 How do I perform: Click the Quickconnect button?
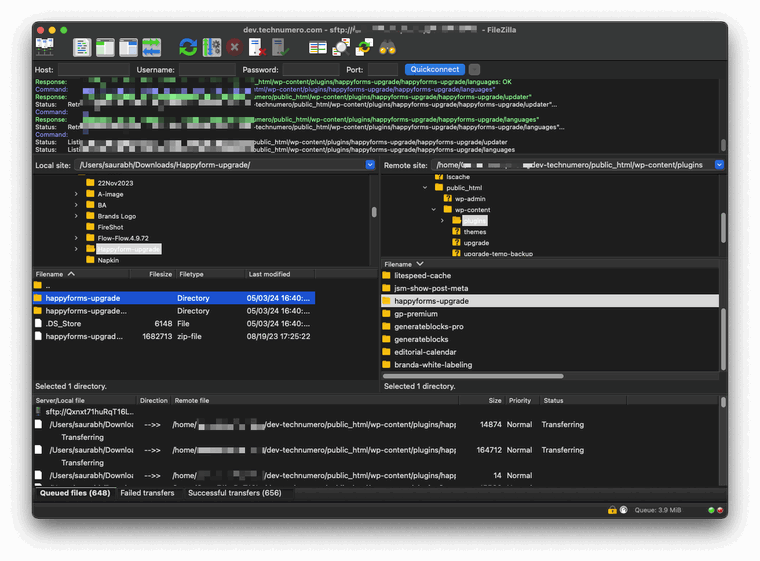(435, 69)
